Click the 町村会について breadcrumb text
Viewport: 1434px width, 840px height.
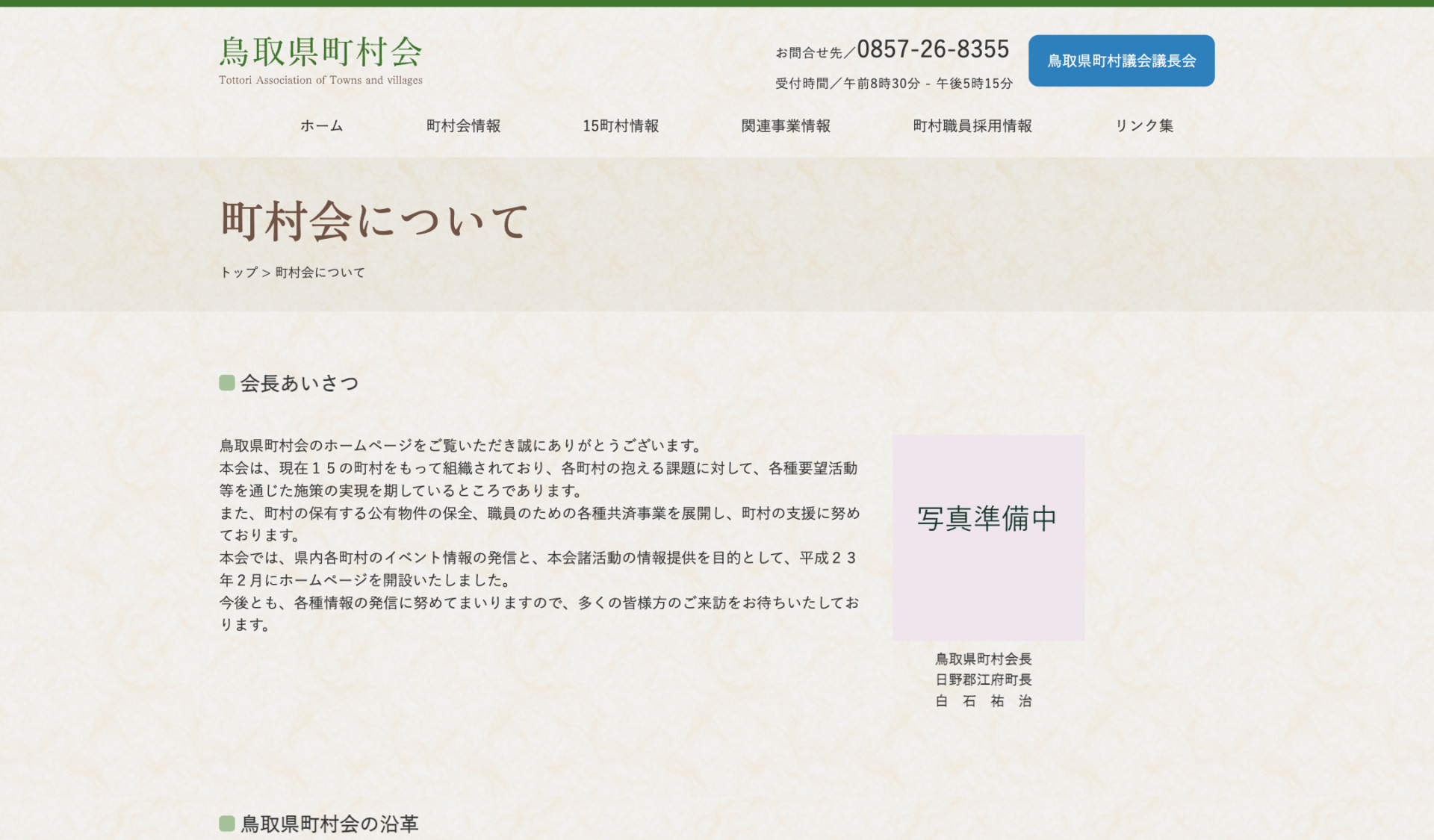(x=320, y=273)
